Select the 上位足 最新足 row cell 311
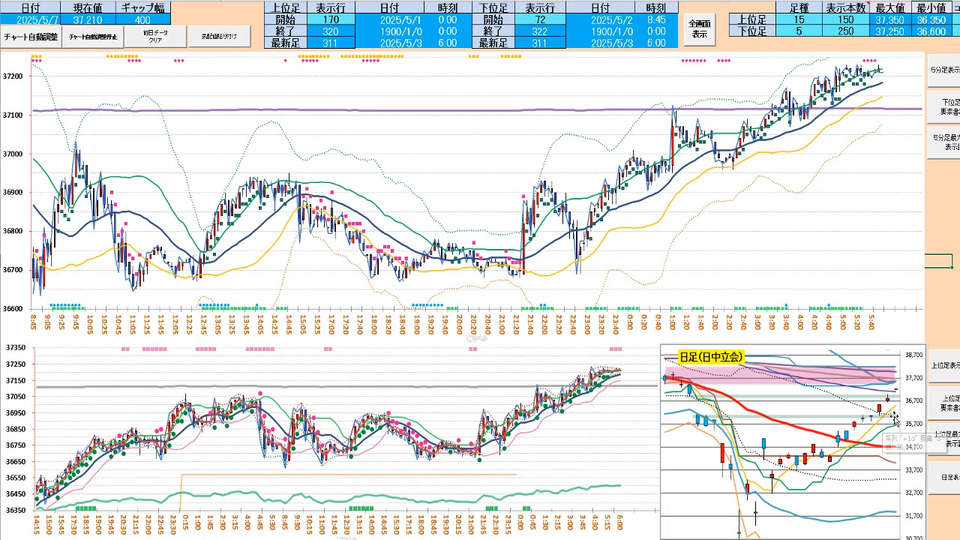Image resolution: width=960 pixels, height=540 pixels. tap(331, 43)
